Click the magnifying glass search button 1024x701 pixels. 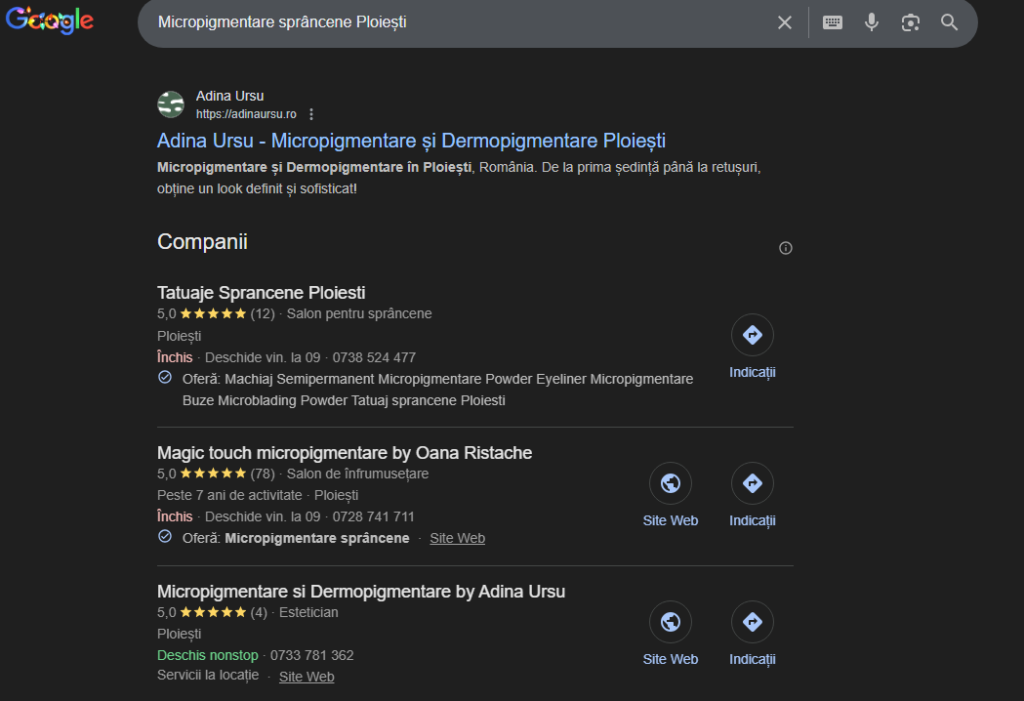pos(949,22)
